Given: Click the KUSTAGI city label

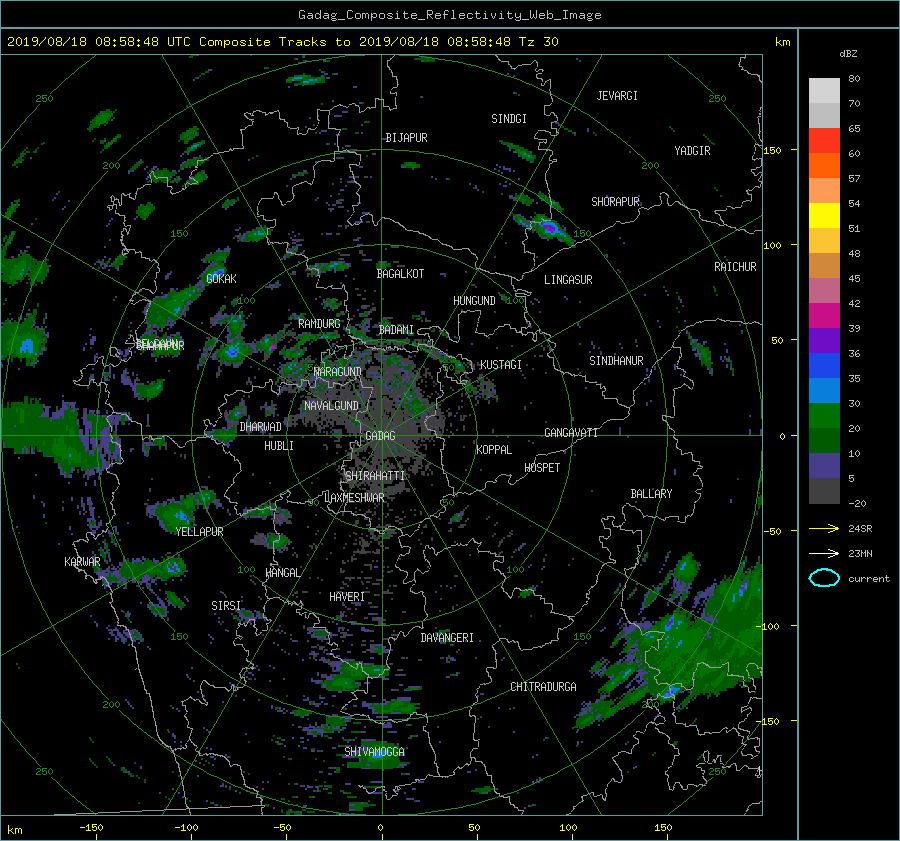Looking at the screenshot, I should pyautogui.click(x=501, y=365).
